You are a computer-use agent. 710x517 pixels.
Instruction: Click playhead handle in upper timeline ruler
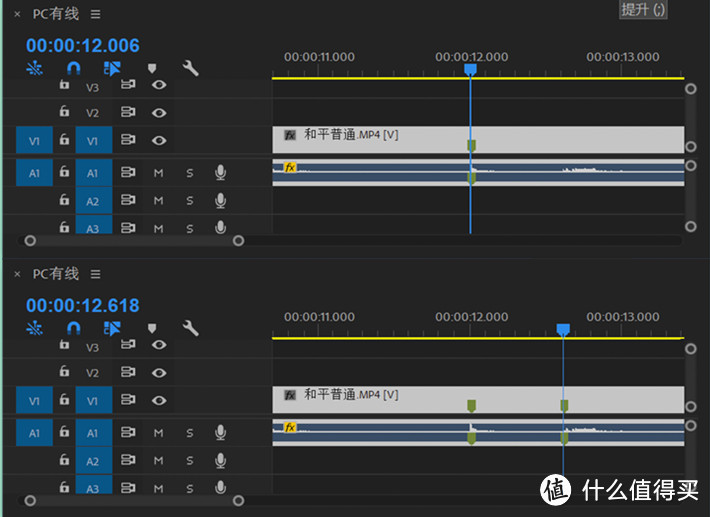click(470, 69)
